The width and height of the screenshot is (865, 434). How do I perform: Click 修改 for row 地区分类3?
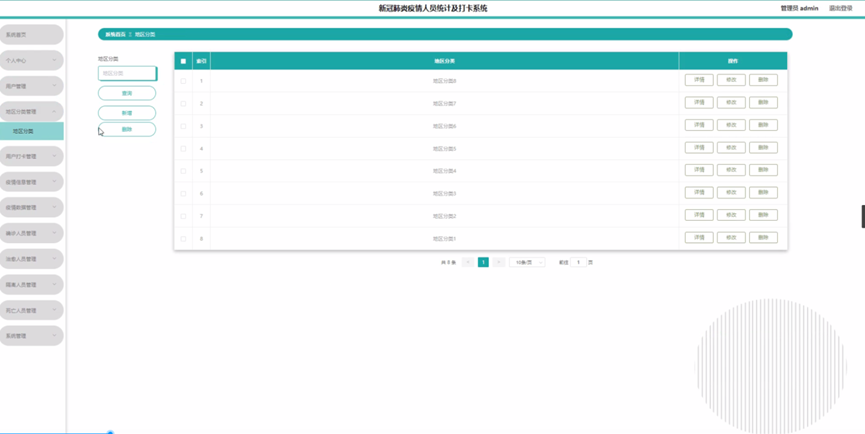(x=731, y=192)
